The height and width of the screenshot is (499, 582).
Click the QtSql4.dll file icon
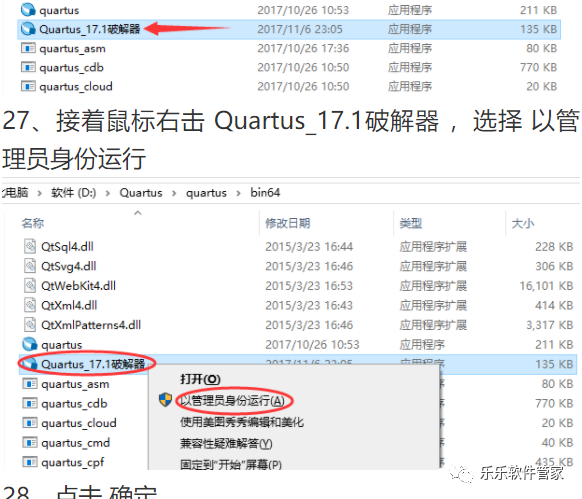[x=30, y=247]
